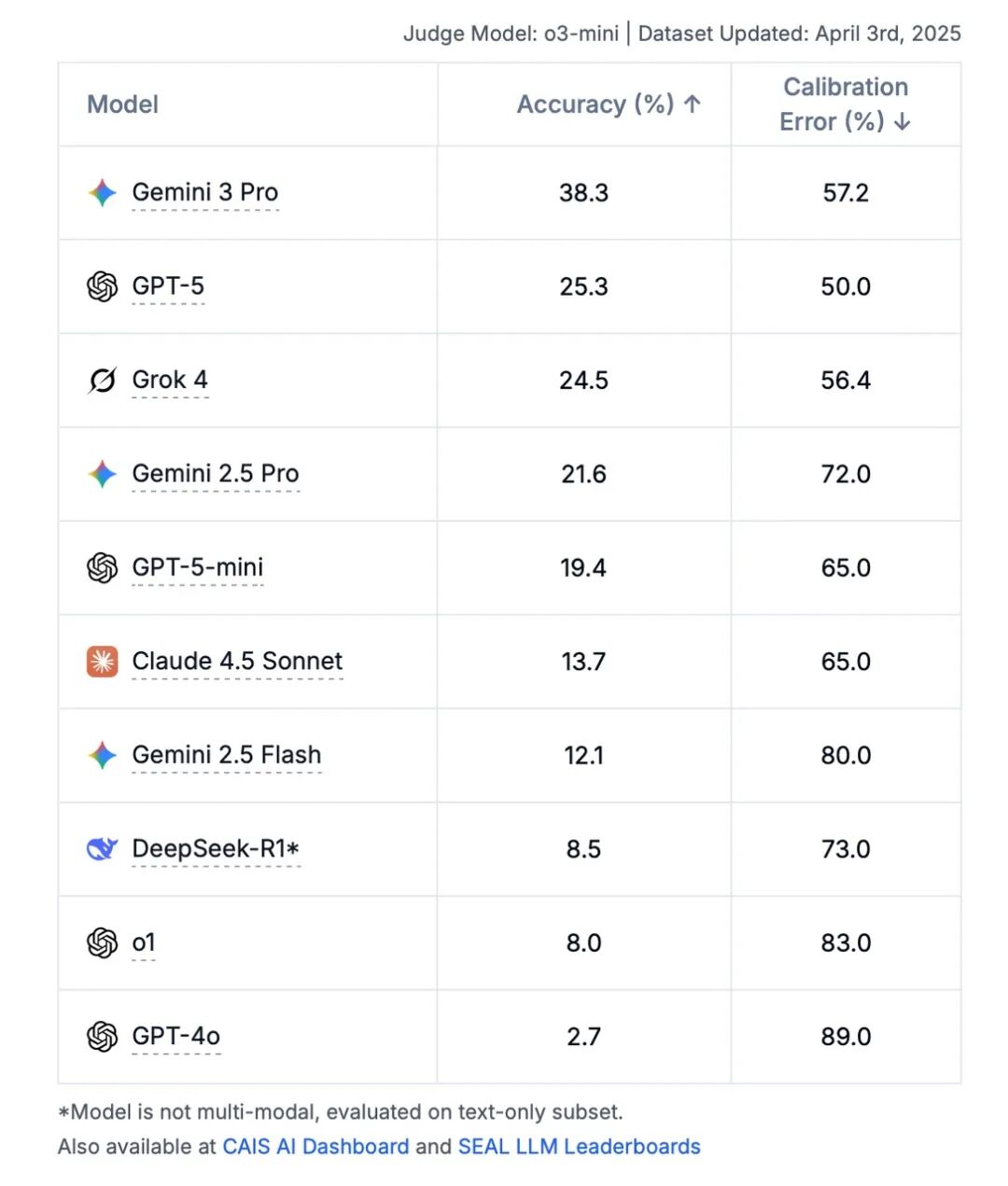The width and height of the screenshot is (1008, 1186).
Task: Open the Grok 4 model name
Action: tap(170, 381)
